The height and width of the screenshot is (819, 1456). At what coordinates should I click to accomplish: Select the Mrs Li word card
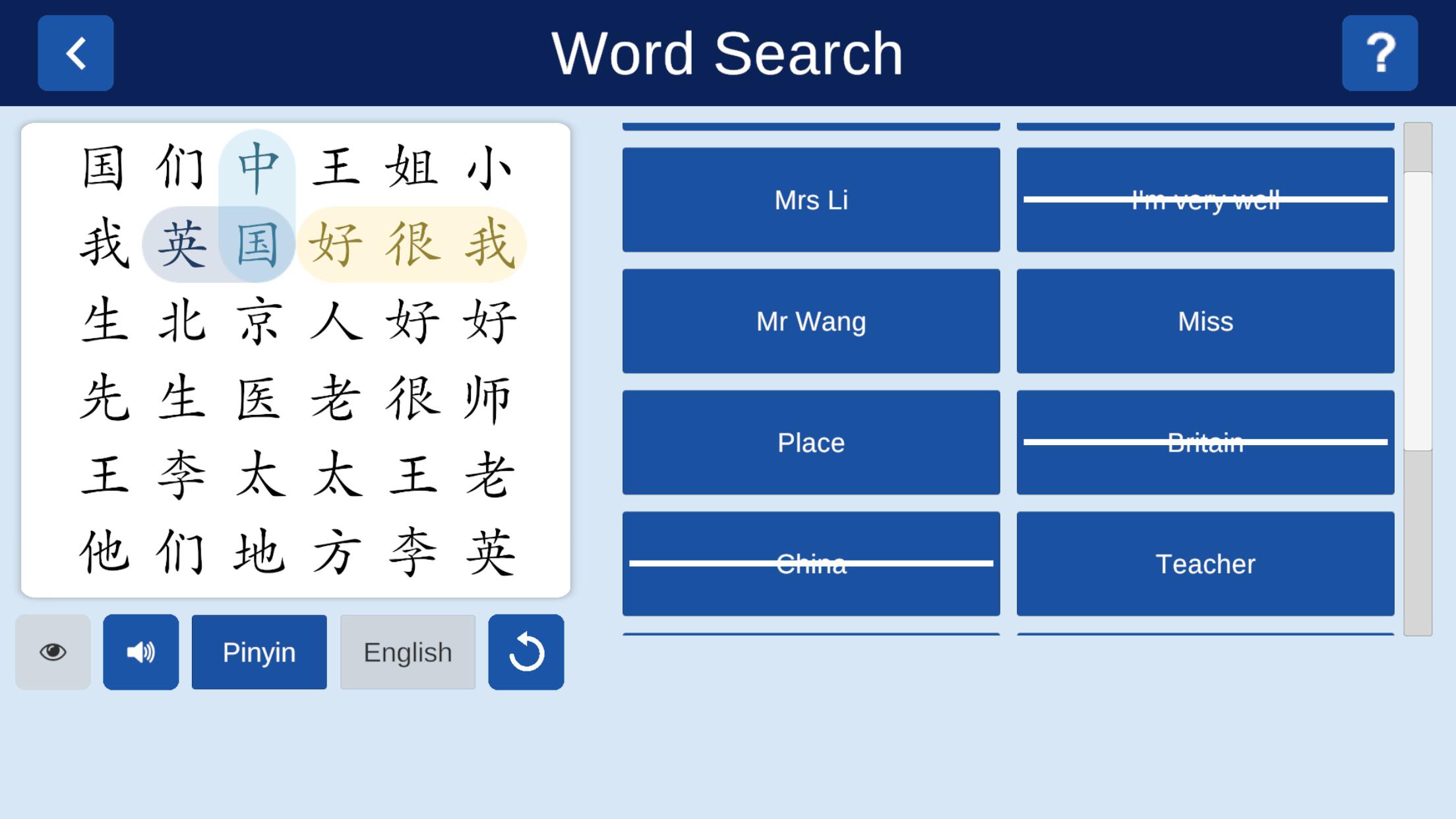point(811,200)
